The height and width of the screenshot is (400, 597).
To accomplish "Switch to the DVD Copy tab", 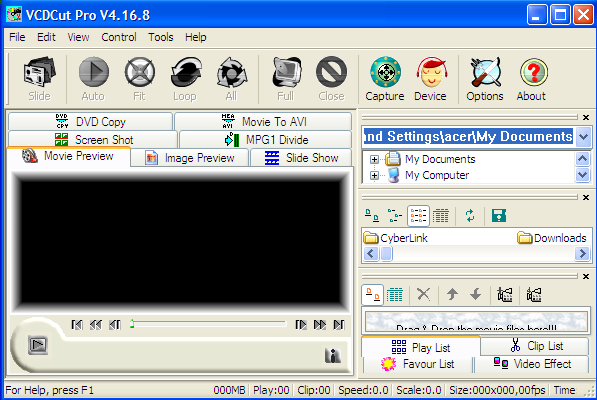I will [90, 121].
